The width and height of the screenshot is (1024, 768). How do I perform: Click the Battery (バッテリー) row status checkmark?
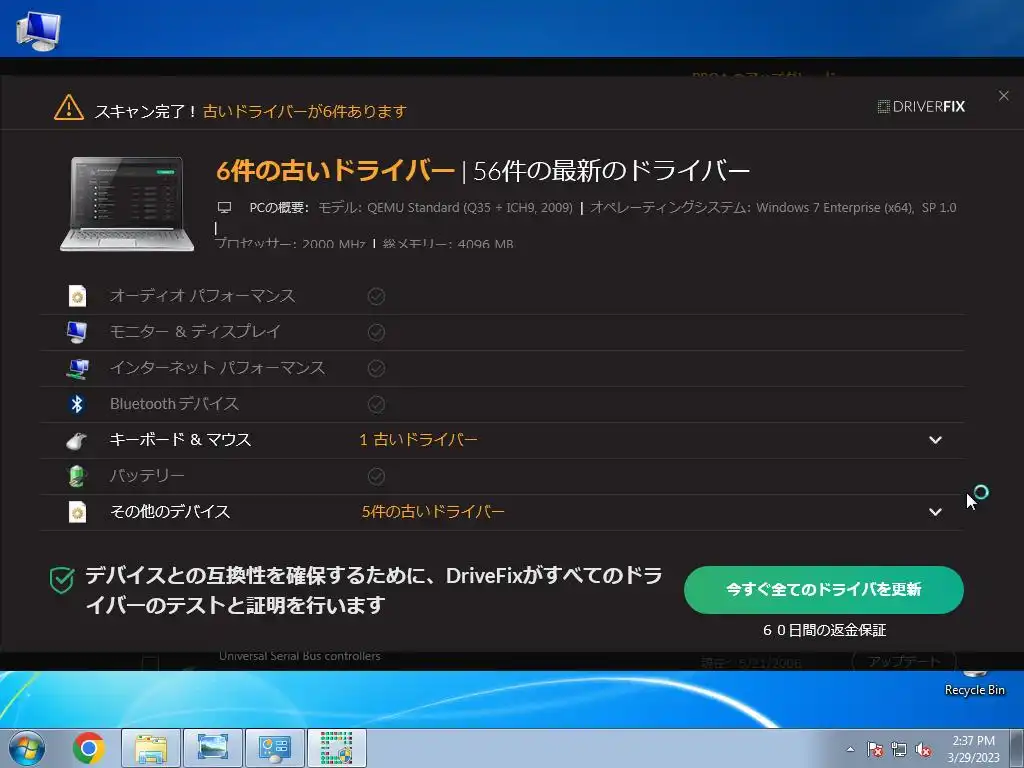(376, 476)
